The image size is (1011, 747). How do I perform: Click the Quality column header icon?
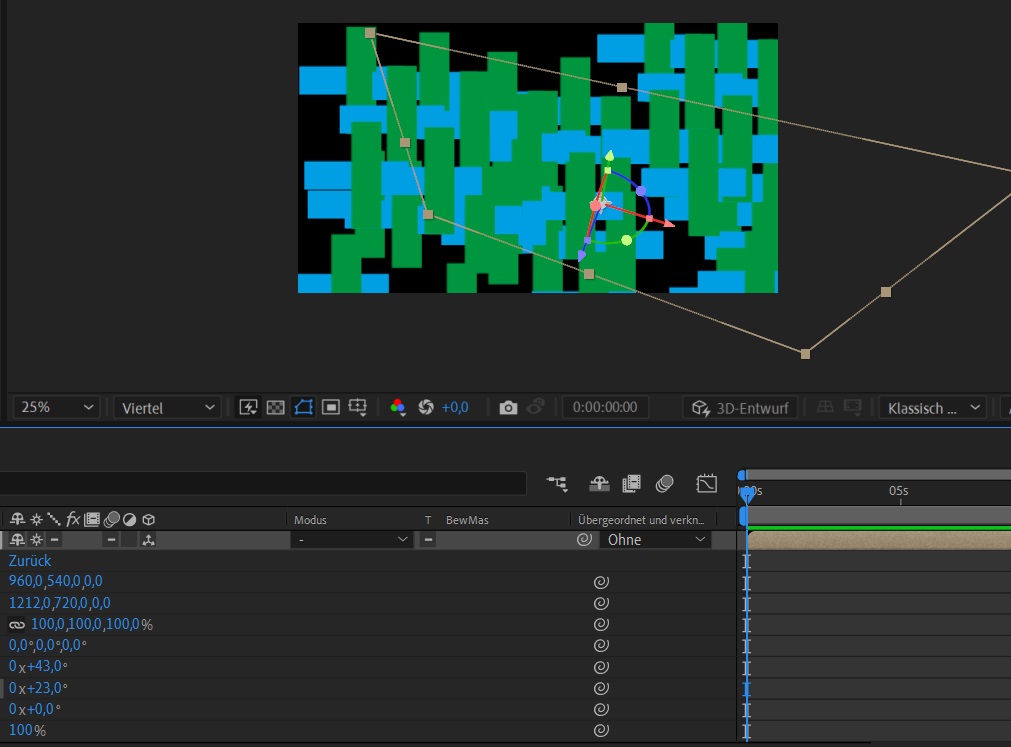pos(54,519)
